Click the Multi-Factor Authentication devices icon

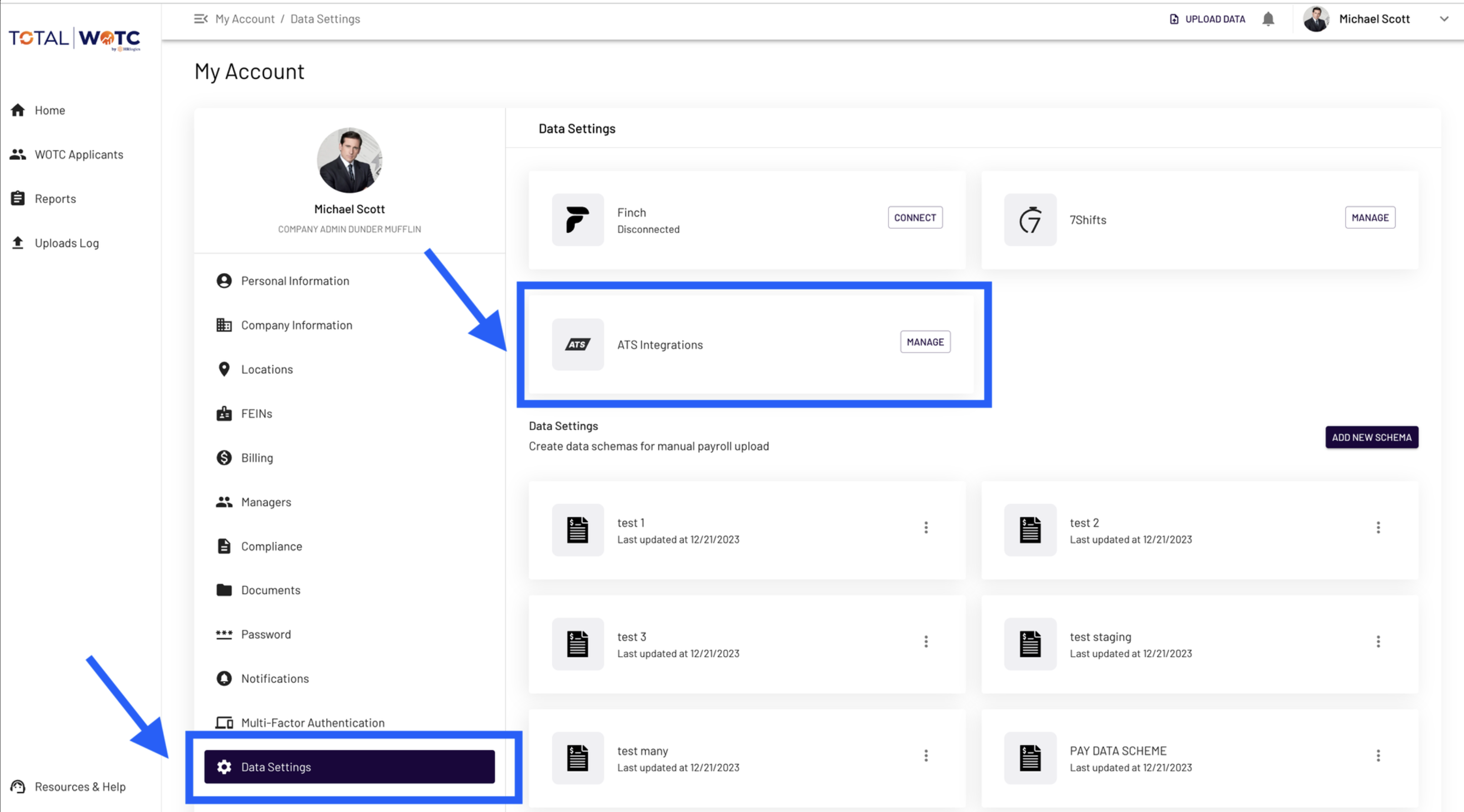pyautogui.click(x=224, y=723)
